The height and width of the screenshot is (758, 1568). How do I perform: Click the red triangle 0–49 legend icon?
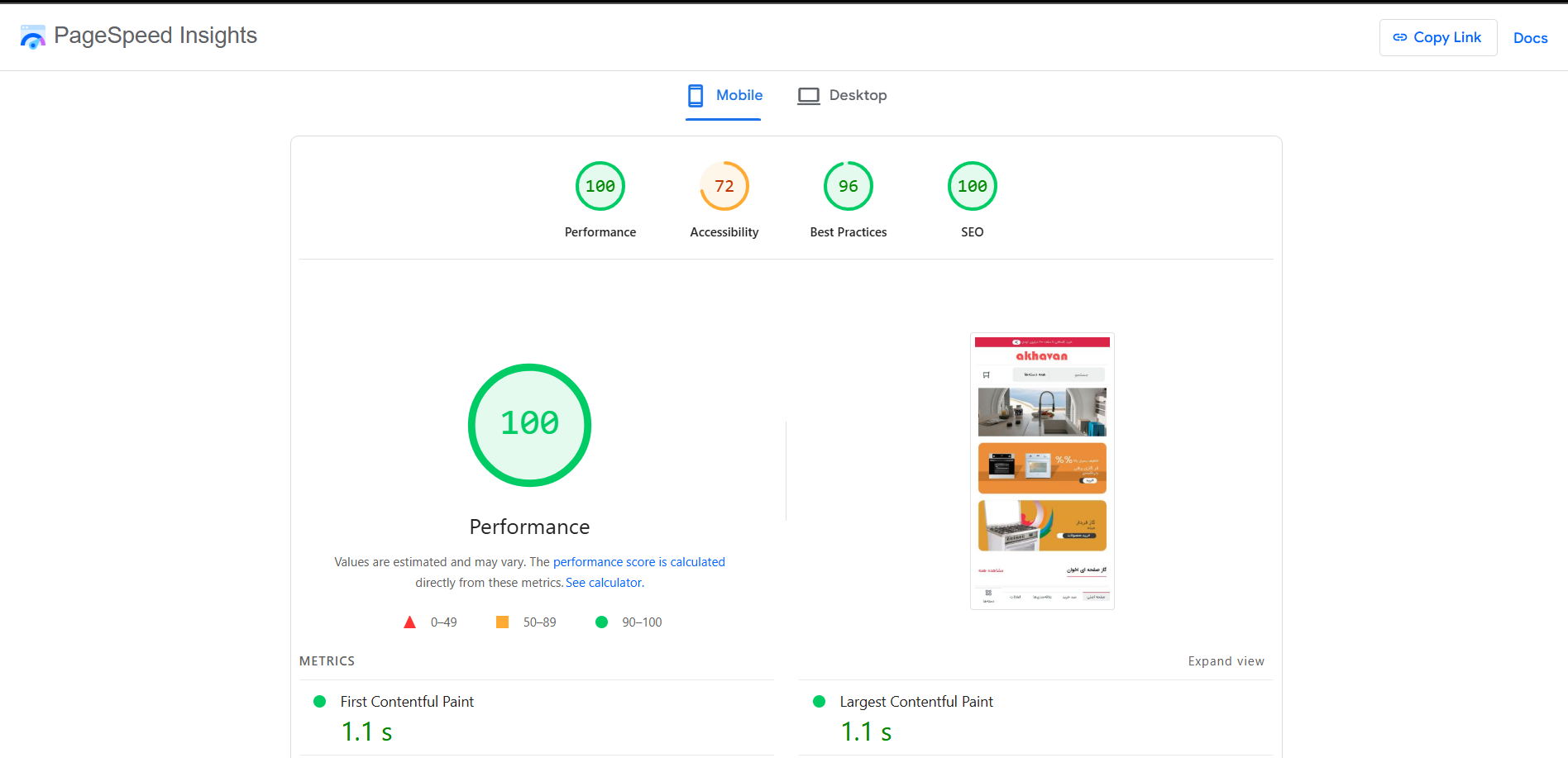click(x=409, y=622)
